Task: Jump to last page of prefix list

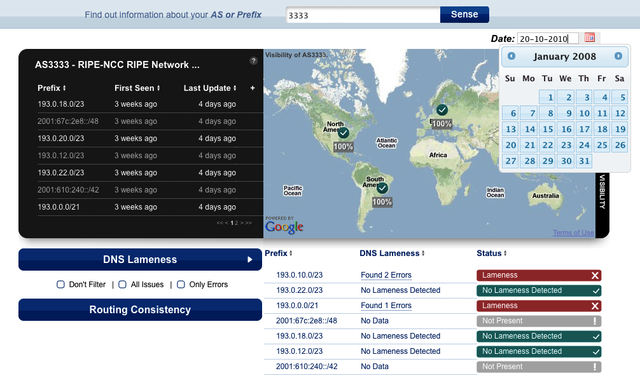Action: 248,223
